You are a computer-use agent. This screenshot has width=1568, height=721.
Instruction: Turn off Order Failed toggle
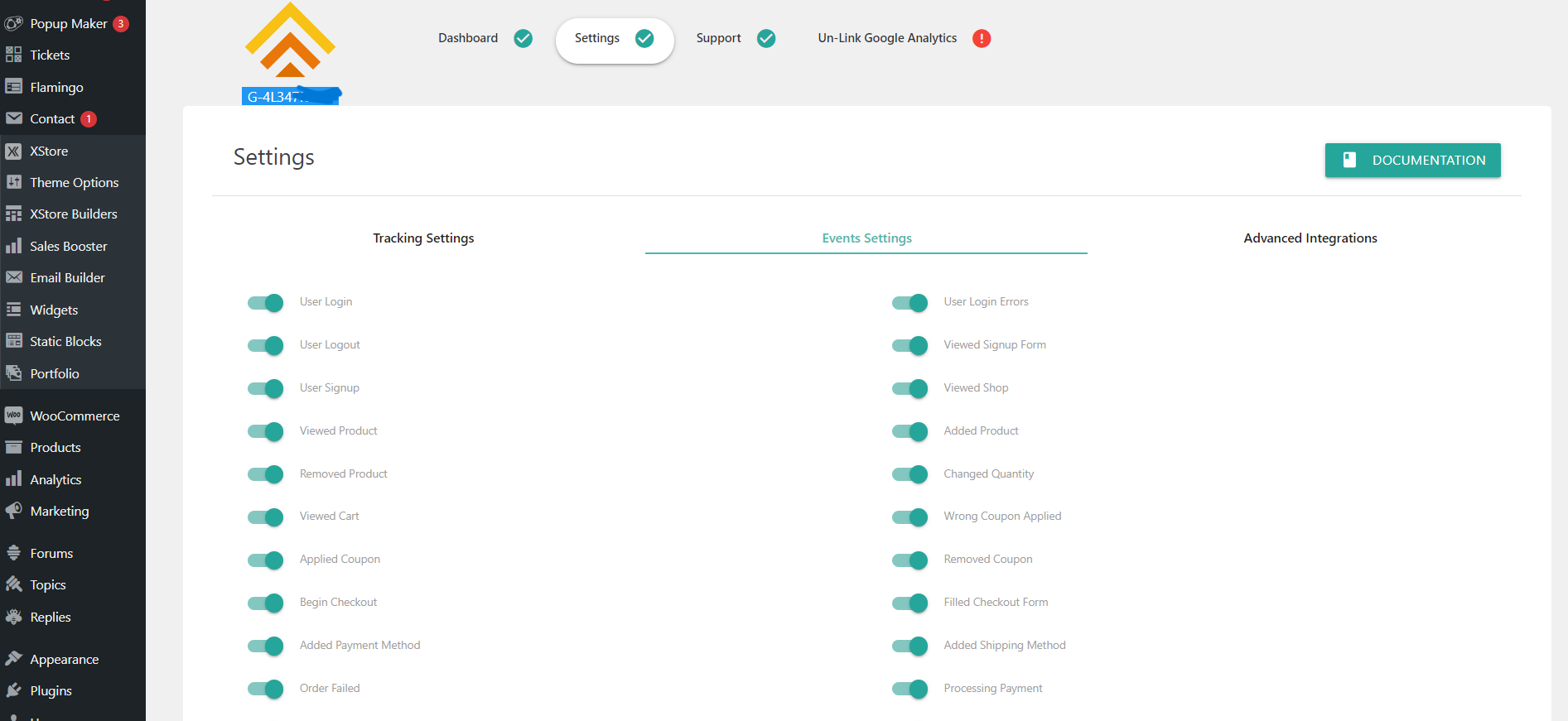265,689
